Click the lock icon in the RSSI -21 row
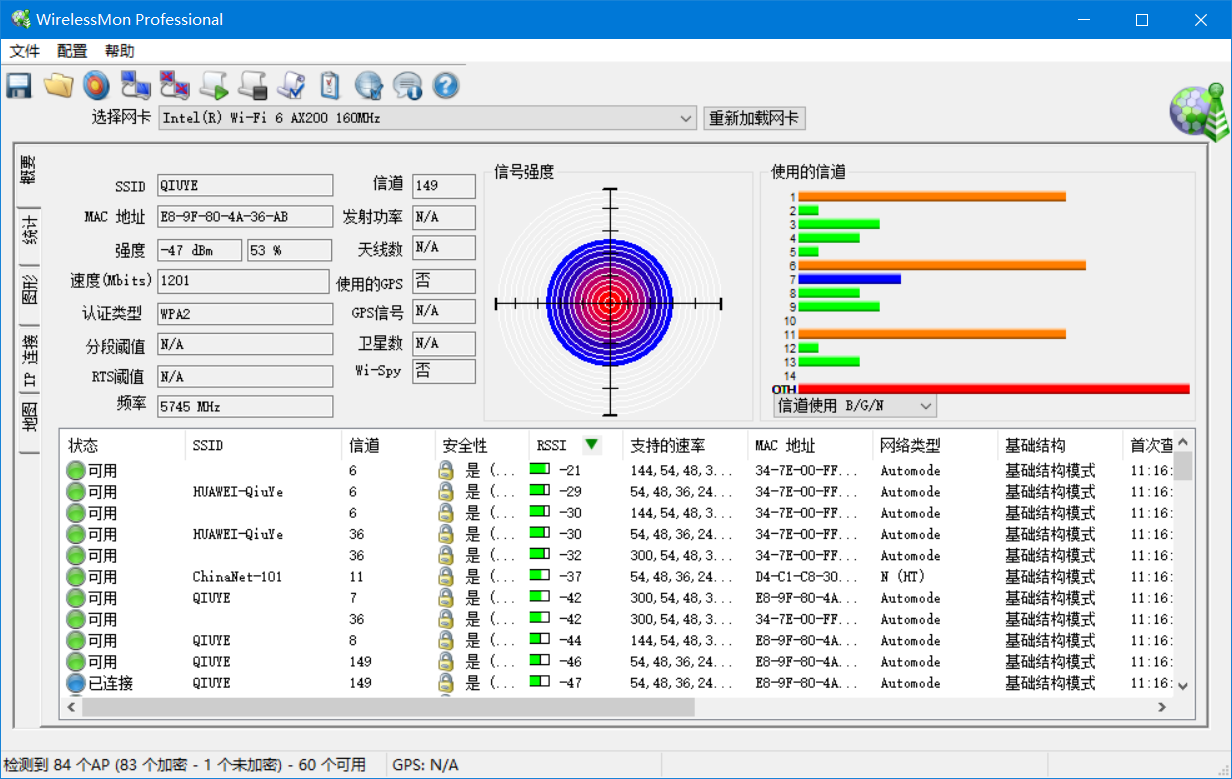 coord(446,470)
